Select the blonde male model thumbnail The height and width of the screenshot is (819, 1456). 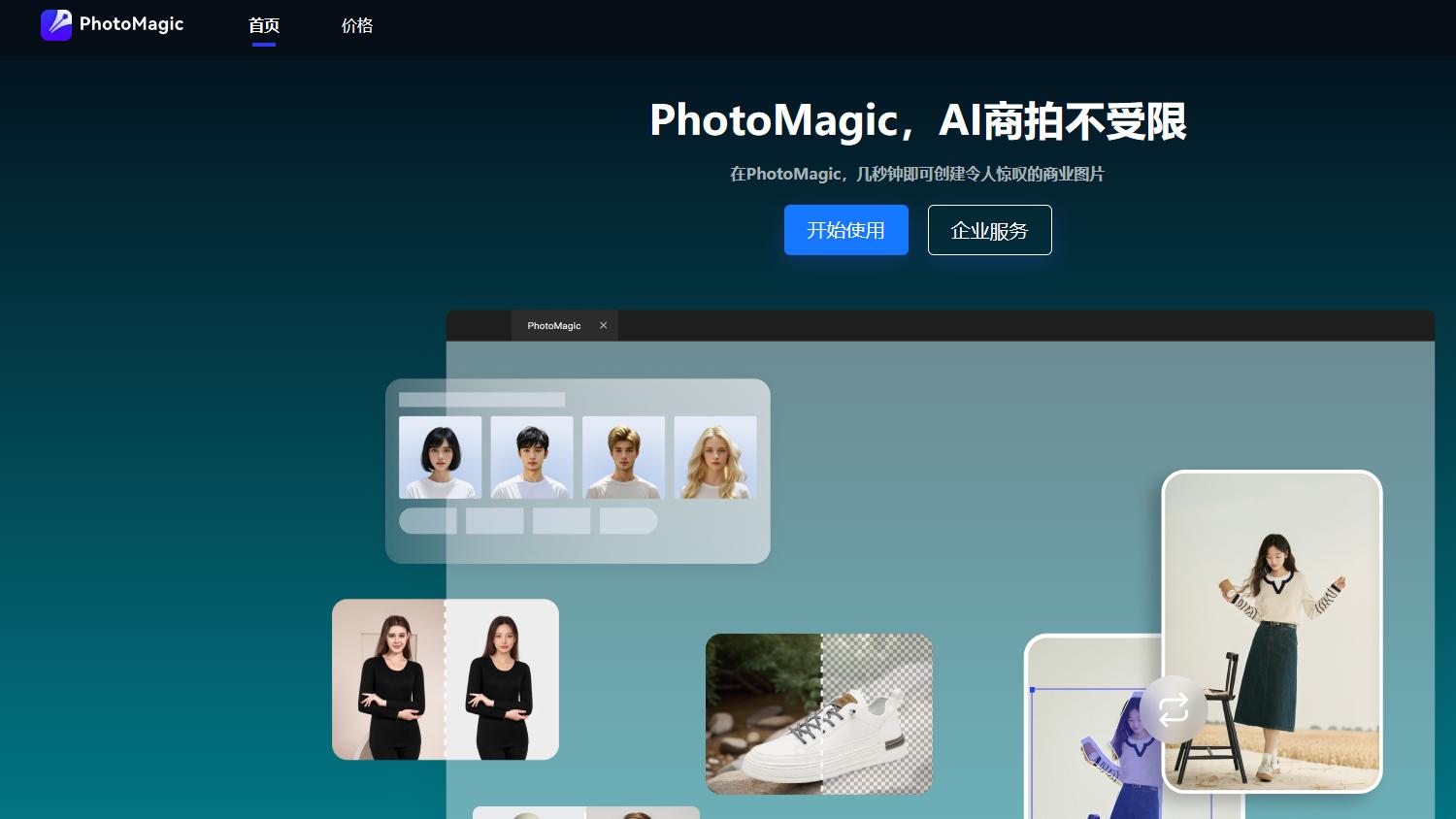(x=623, y=456)
